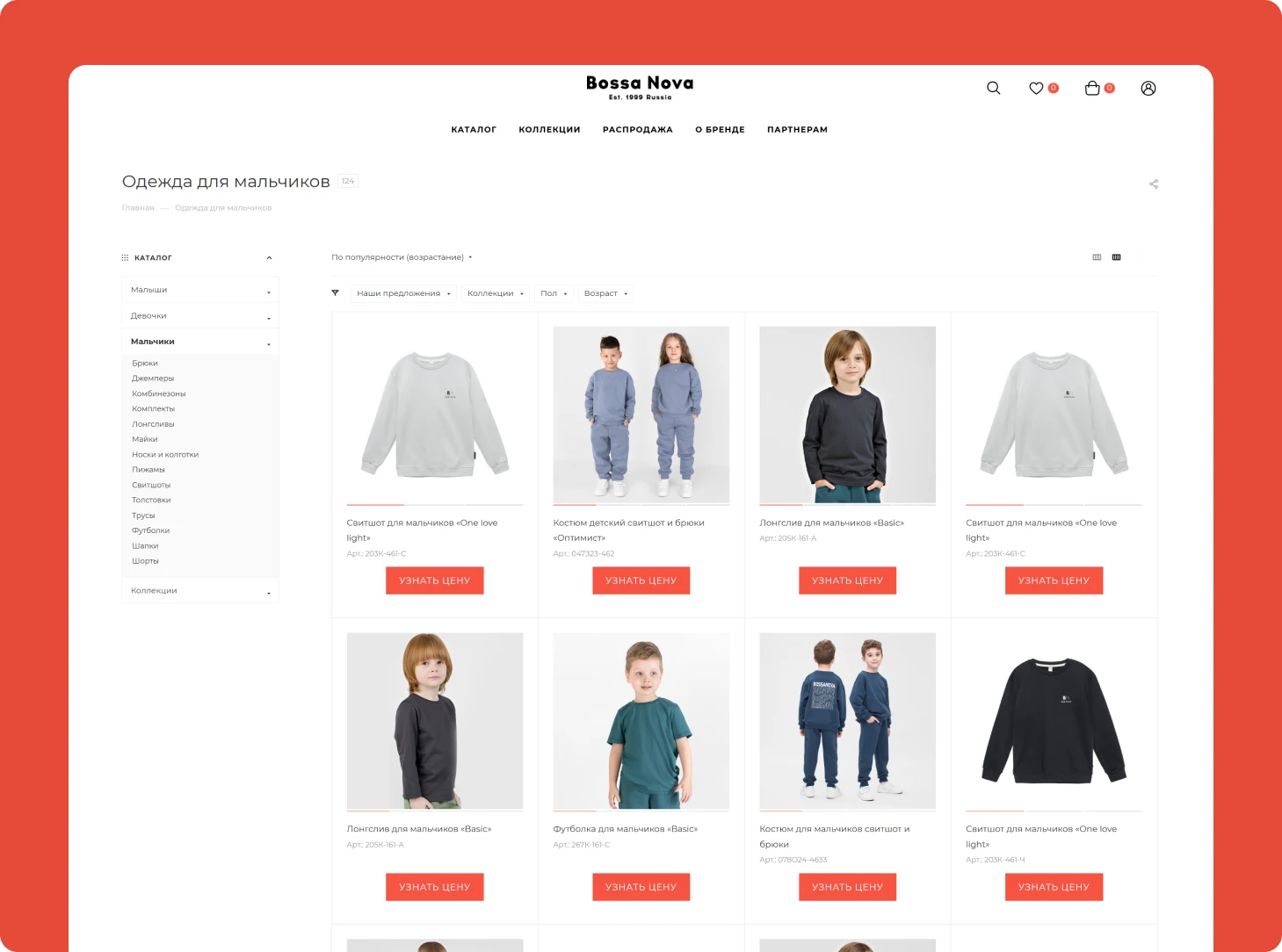Select Футболки in the sidebar category list
1282x952 pixels.
pos(150,530)
